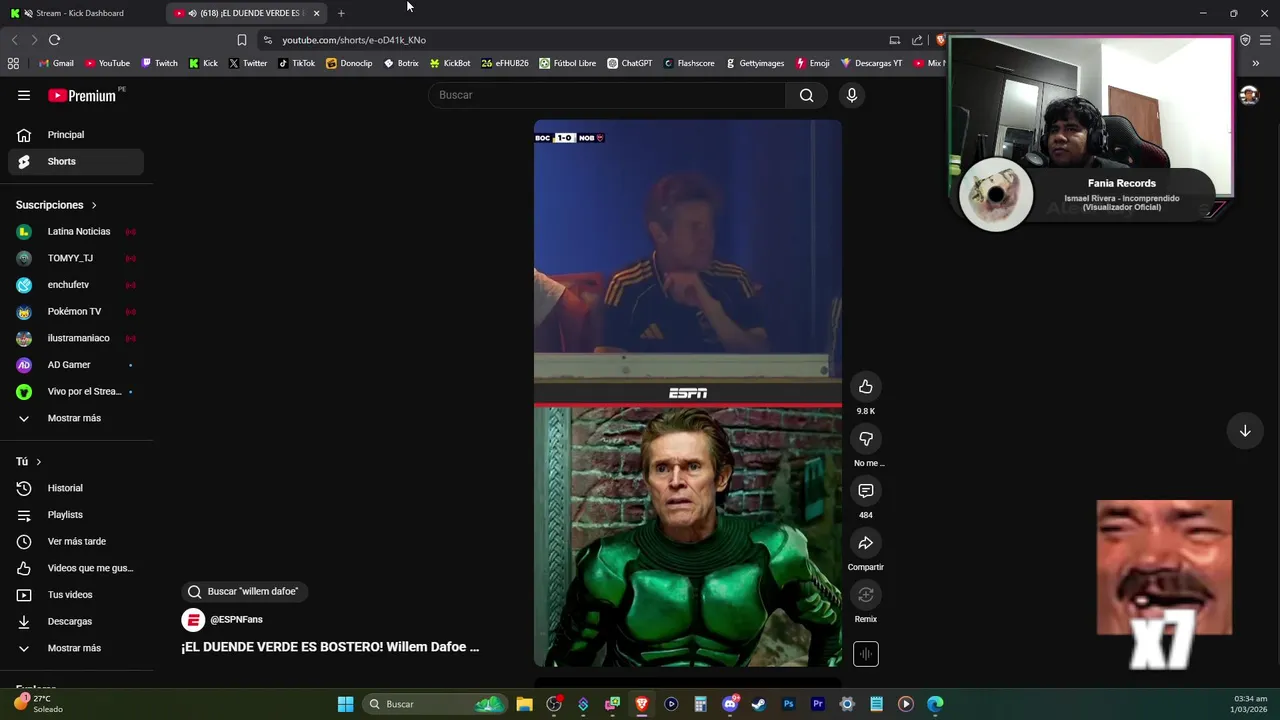Open Tus videos in the sidebar

point(76,595)
